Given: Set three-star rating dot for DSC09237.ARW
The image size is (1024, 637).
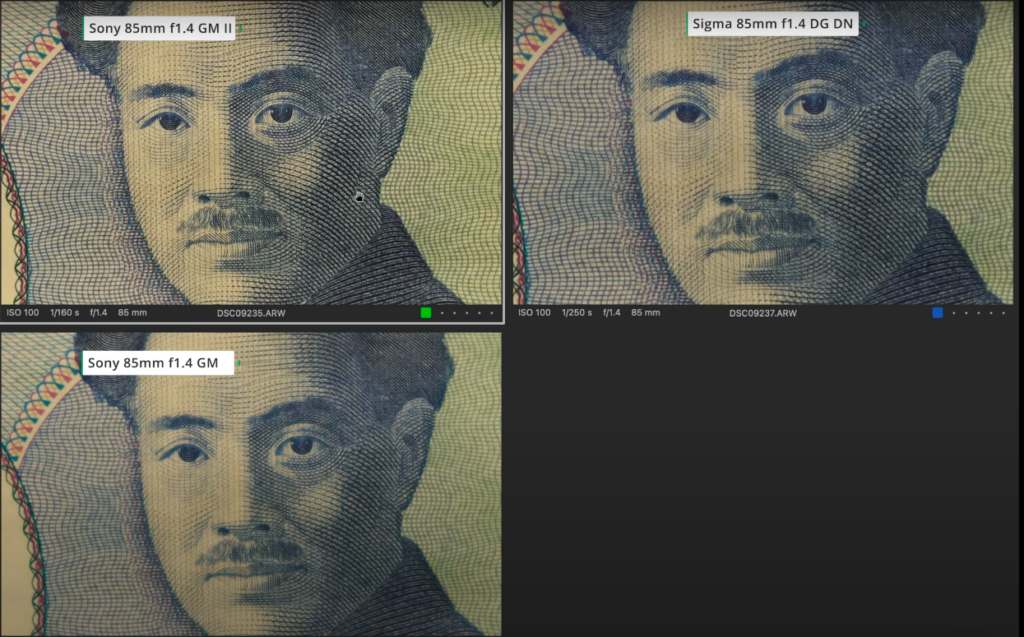Looking at the screenshot, I should [x=979, y=313].
